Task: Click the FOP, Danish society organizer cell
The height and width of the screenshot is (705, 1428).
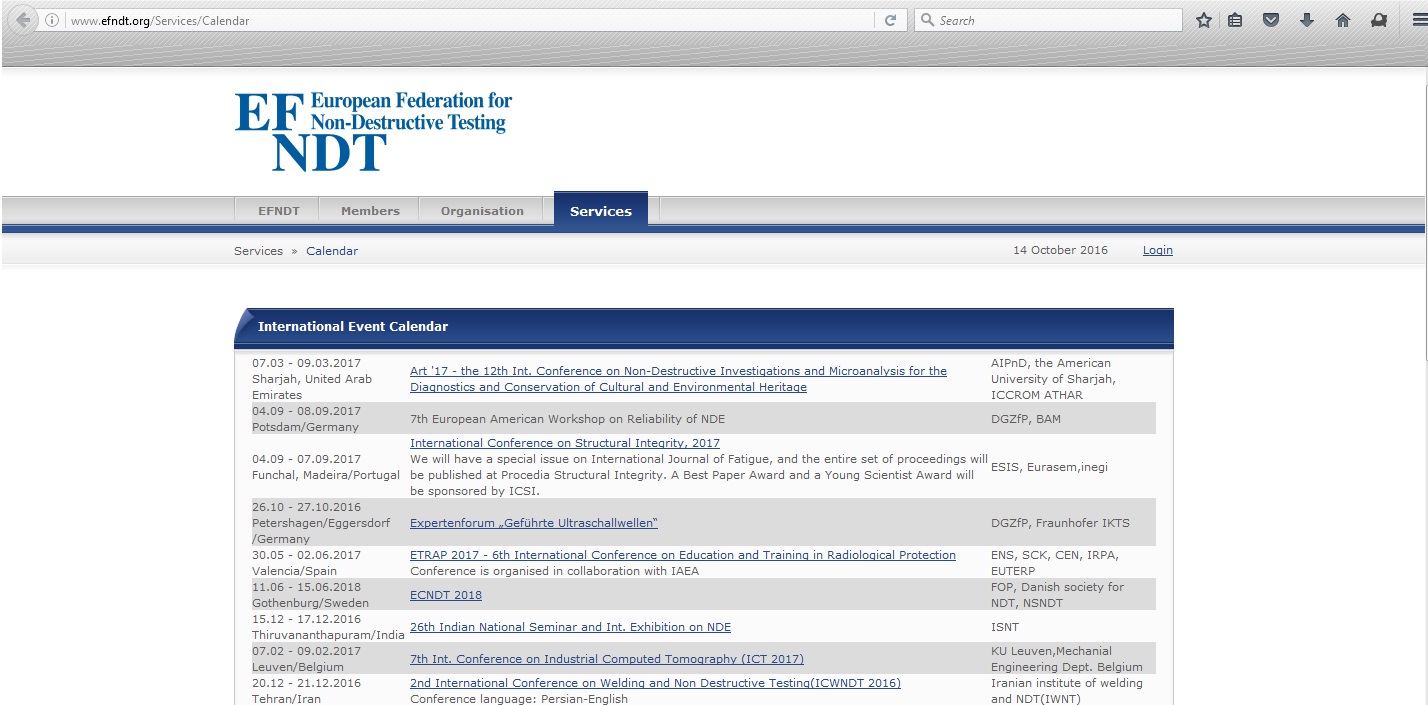Action: tap(1057, 595)
